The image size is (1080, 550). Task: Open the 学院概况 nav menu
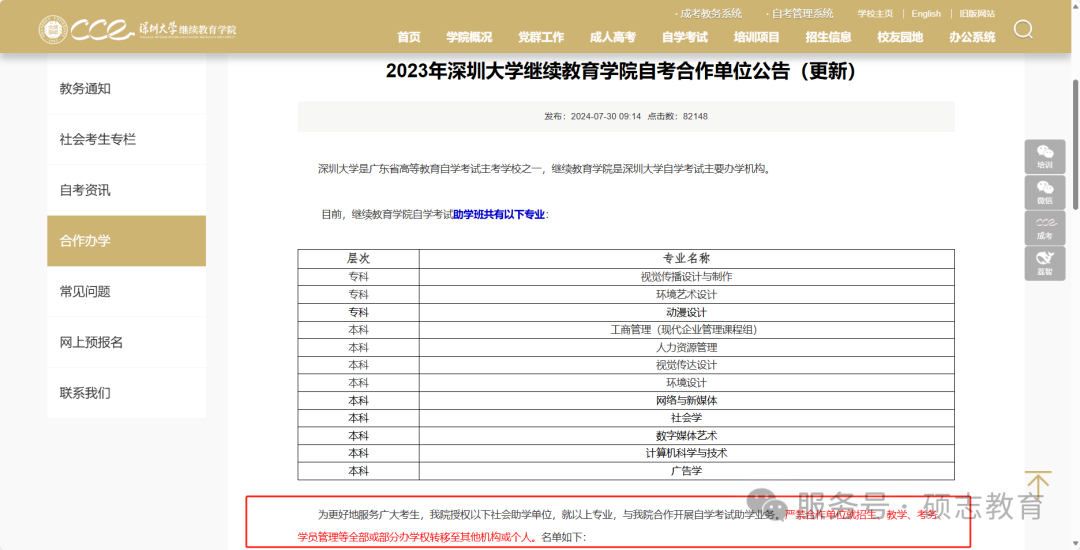(469, 37)
